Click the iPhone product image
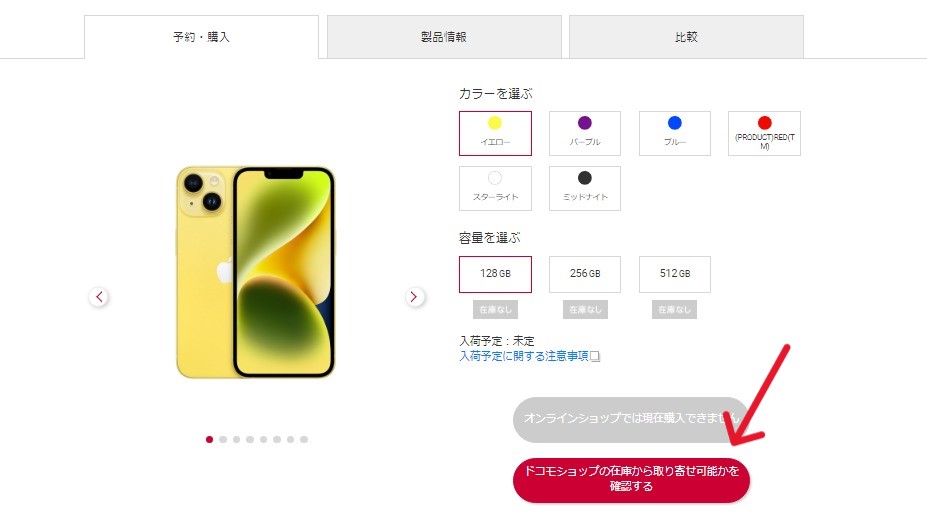 tap(255, 272)
